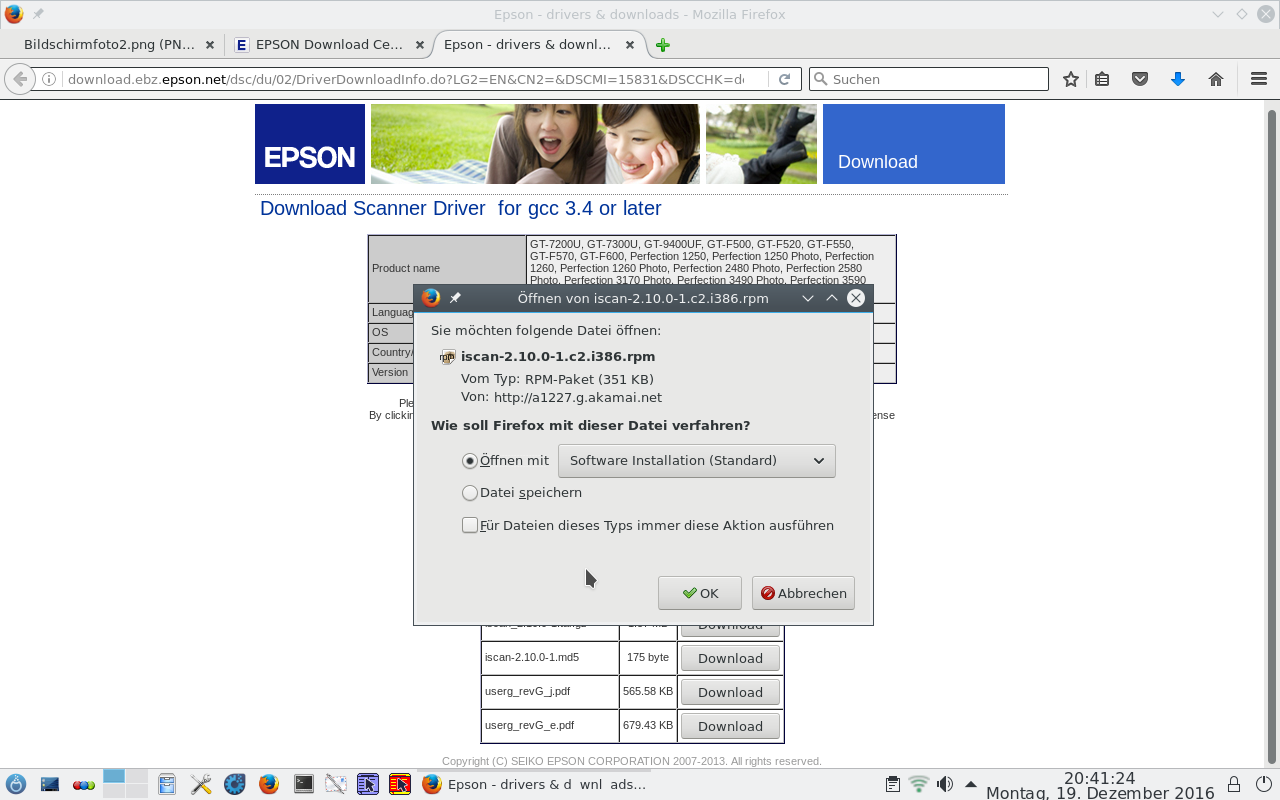Click the red cursor-window icon in panel
Screen dimensions: 1280x800
tap(400, 784)
